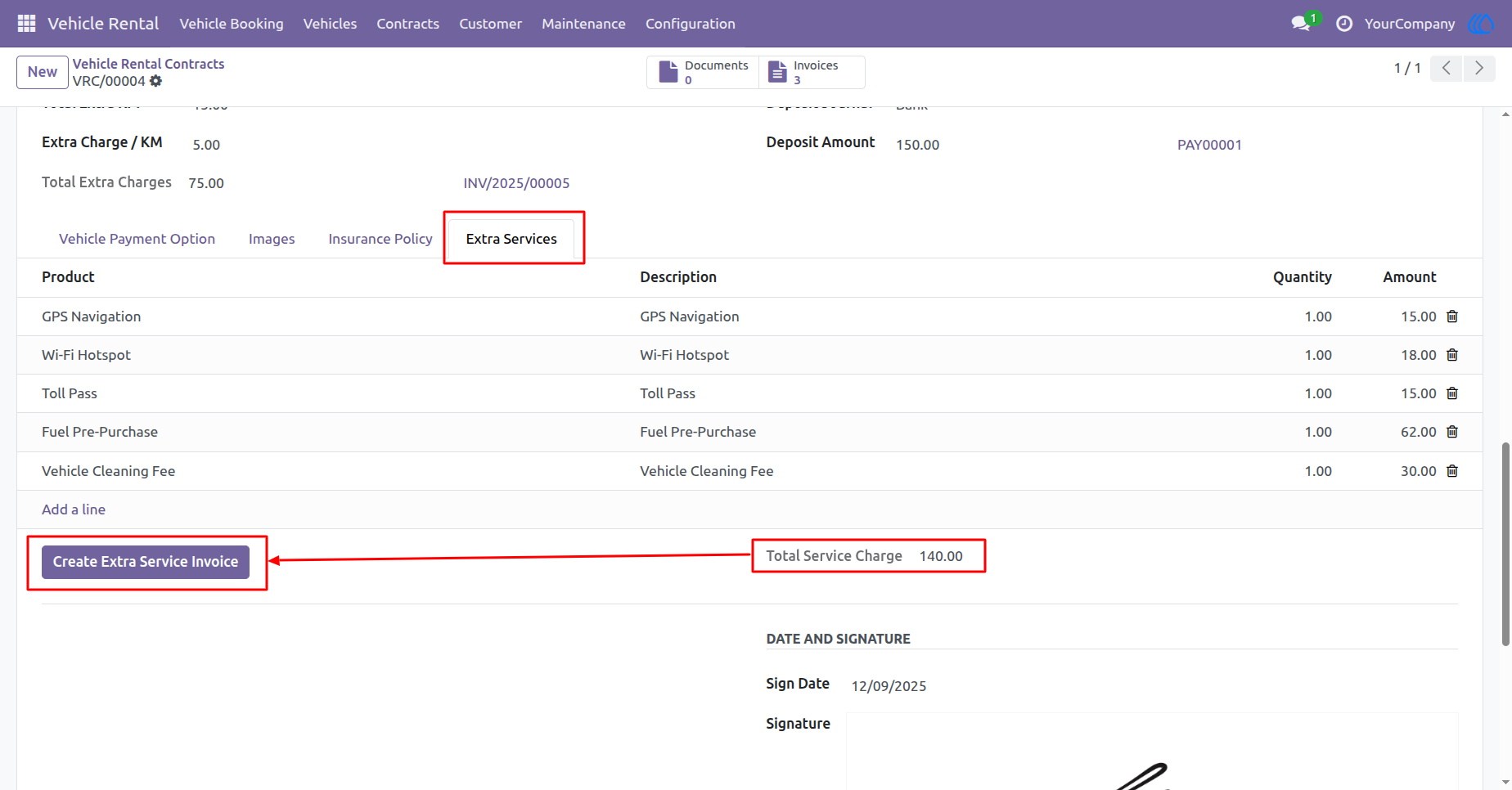Delete the GPS Navigation line
This screenshot has height=790, width=1512.
[x=1452, y=316]
